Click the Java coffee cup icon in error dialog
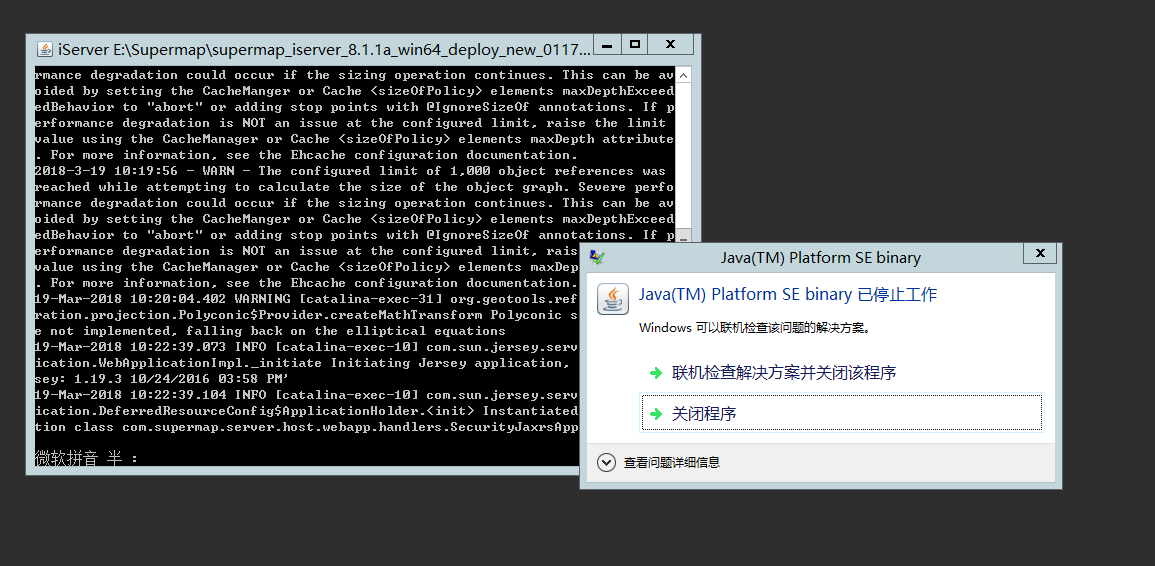 (613, 298)
